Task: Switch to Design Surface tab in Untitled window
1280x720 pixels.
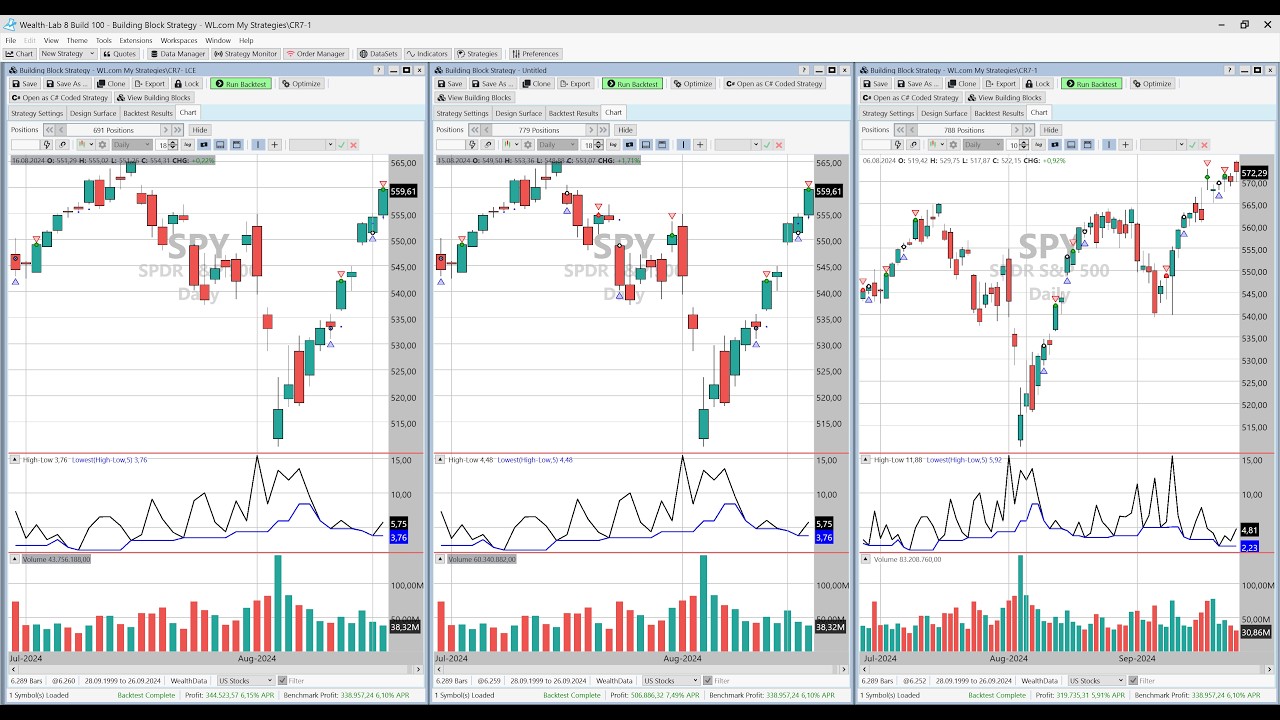Action: (518, 113)
